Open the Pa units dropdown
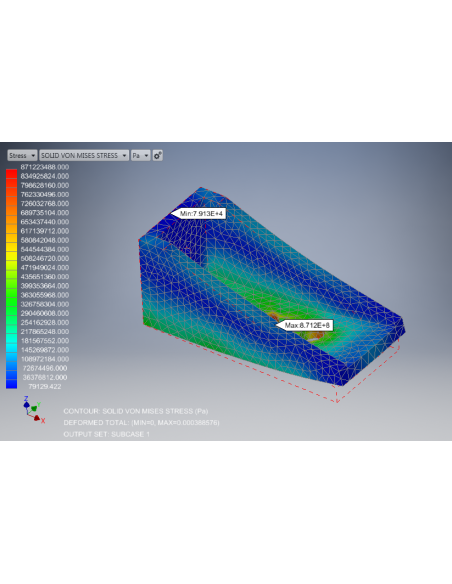The width and height of the screenshot is (452, 584). (141, 155)
